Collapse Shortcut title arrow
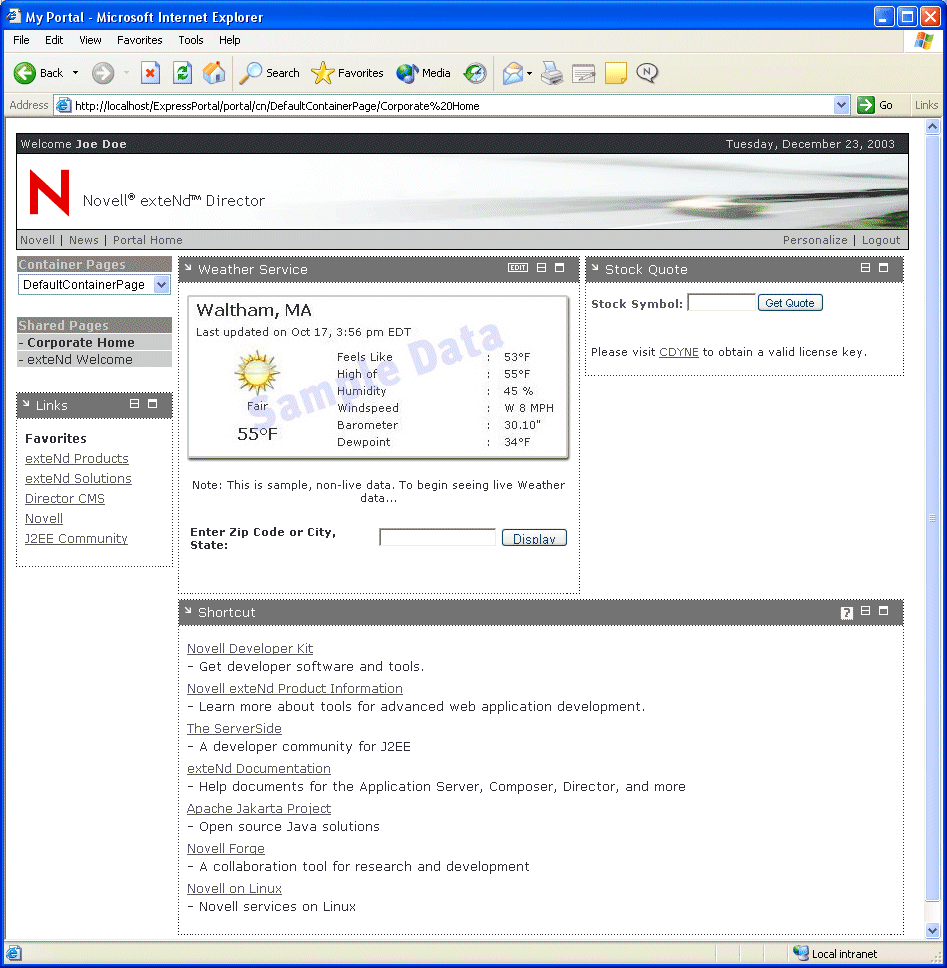The image size is (947, 968). tap(188, 611)
